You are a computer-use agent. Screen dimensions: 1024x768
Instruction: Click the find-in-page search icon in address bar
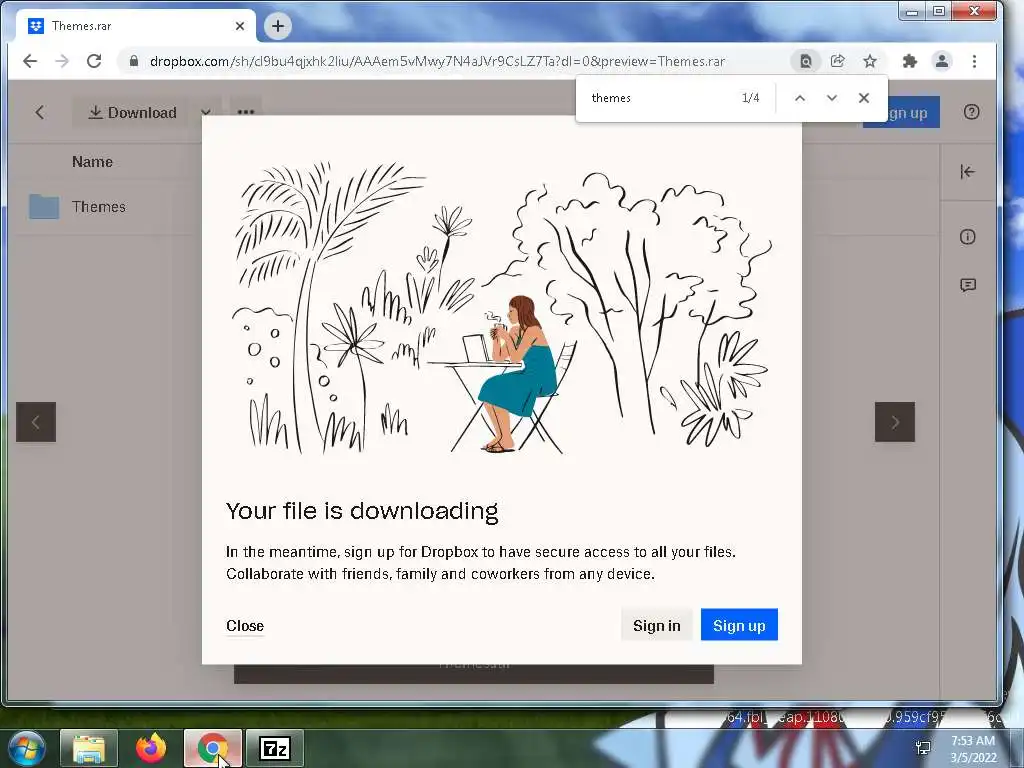[x=806, y=61]
